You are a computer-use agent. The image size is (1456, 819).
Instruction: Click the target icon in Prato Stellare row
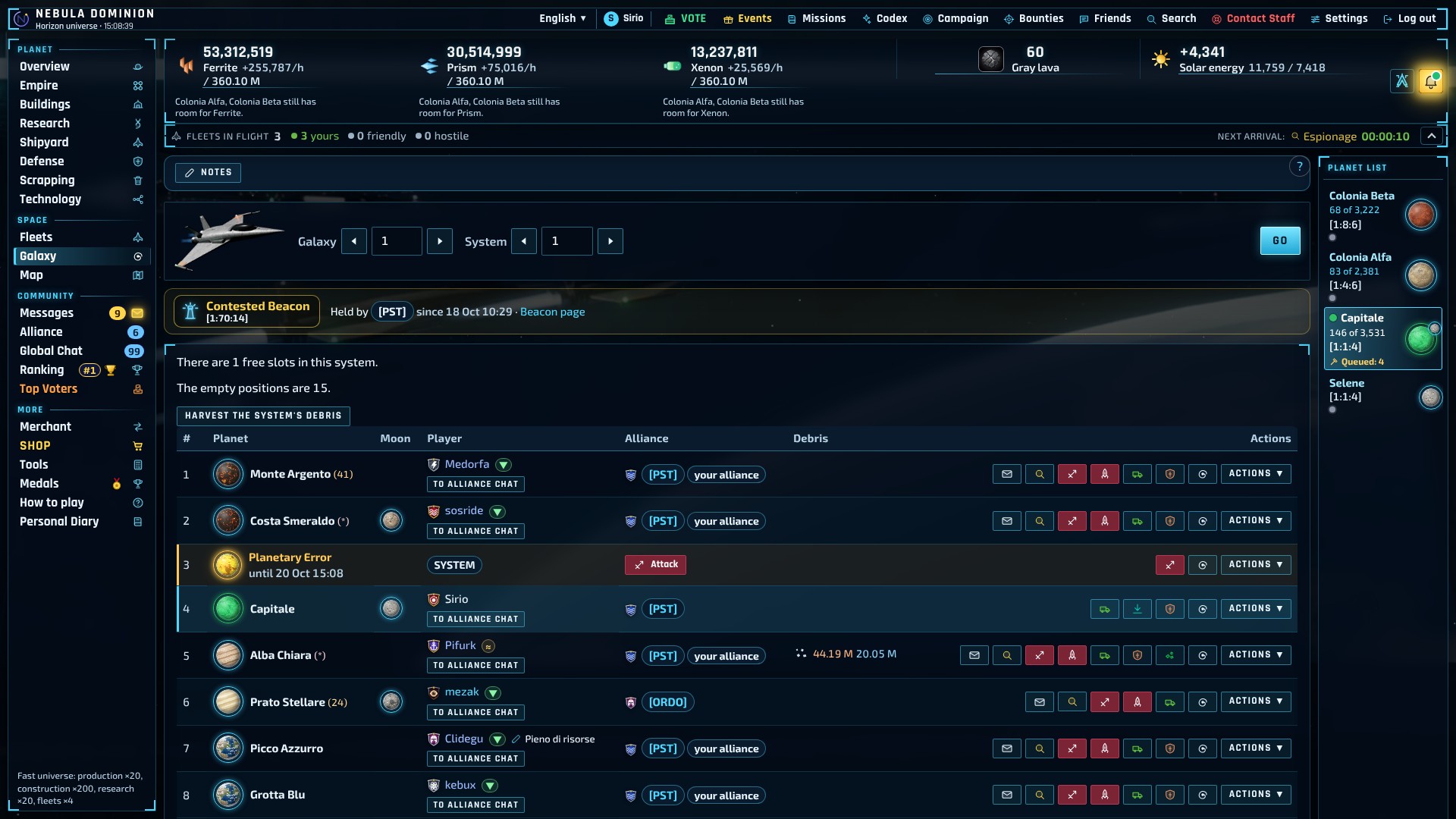click(1203, 702)
